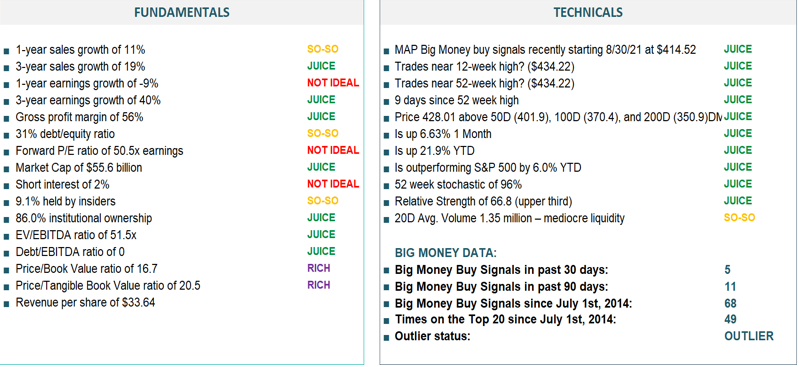Image resolution: width=799 pixels, height=367 pixels.
Task: Click the bullet beside 1-year sales growth
Action: click(x=6, y=51)
